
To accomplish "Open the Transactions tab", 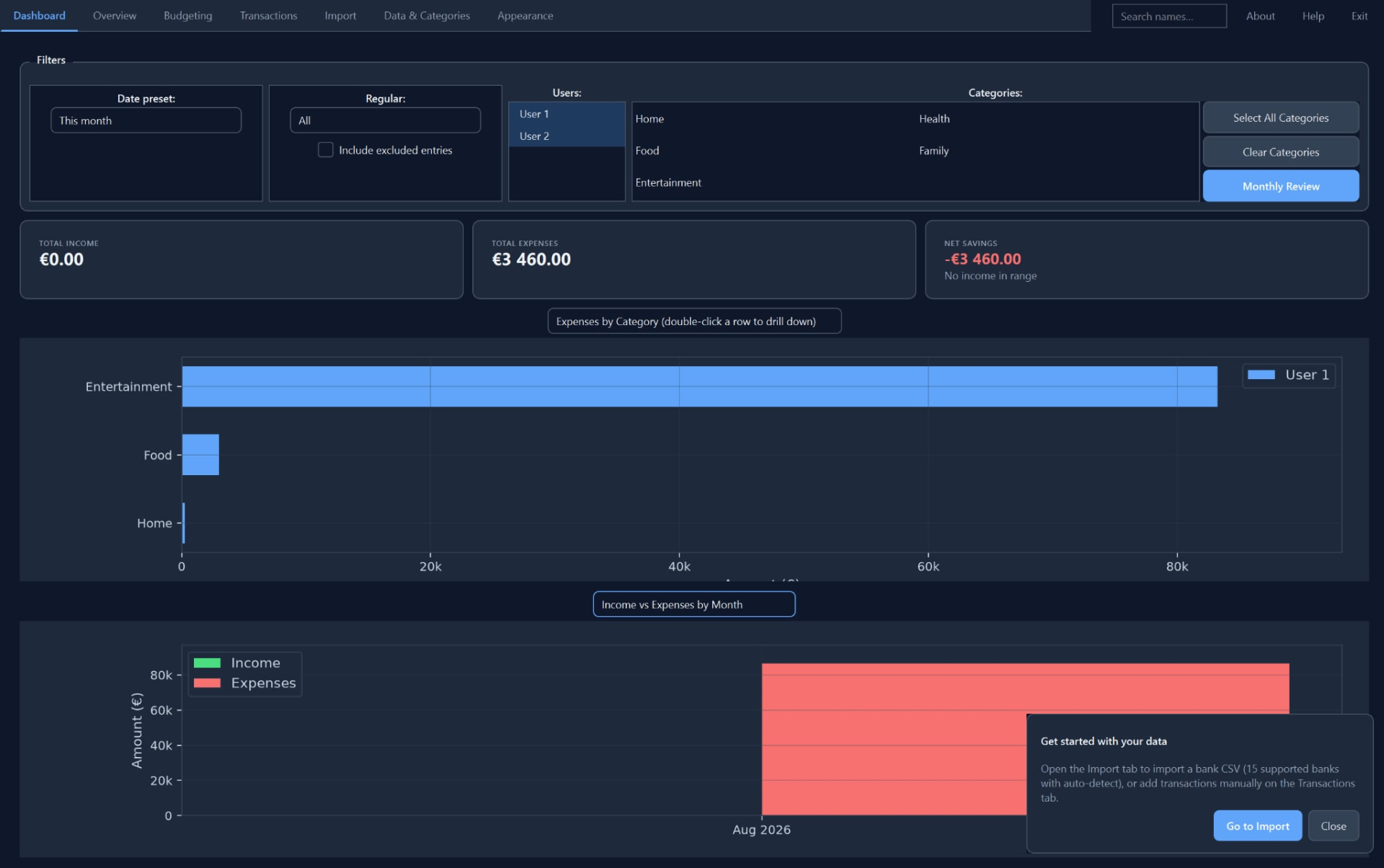I will 268,16.
